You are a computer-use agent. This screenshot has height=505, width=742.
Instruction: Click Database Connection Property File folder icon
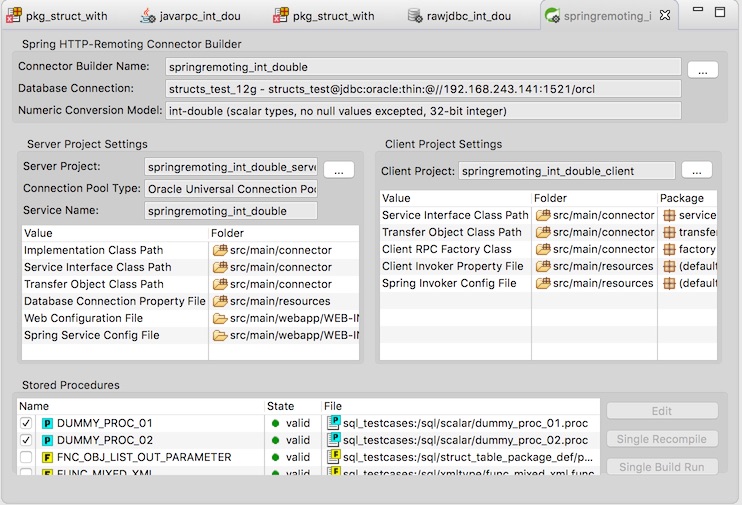220,301
